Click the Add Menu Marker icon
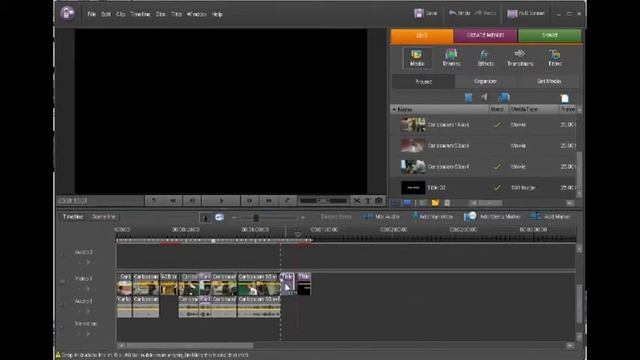The image size is (640, 360). point(470,217)
